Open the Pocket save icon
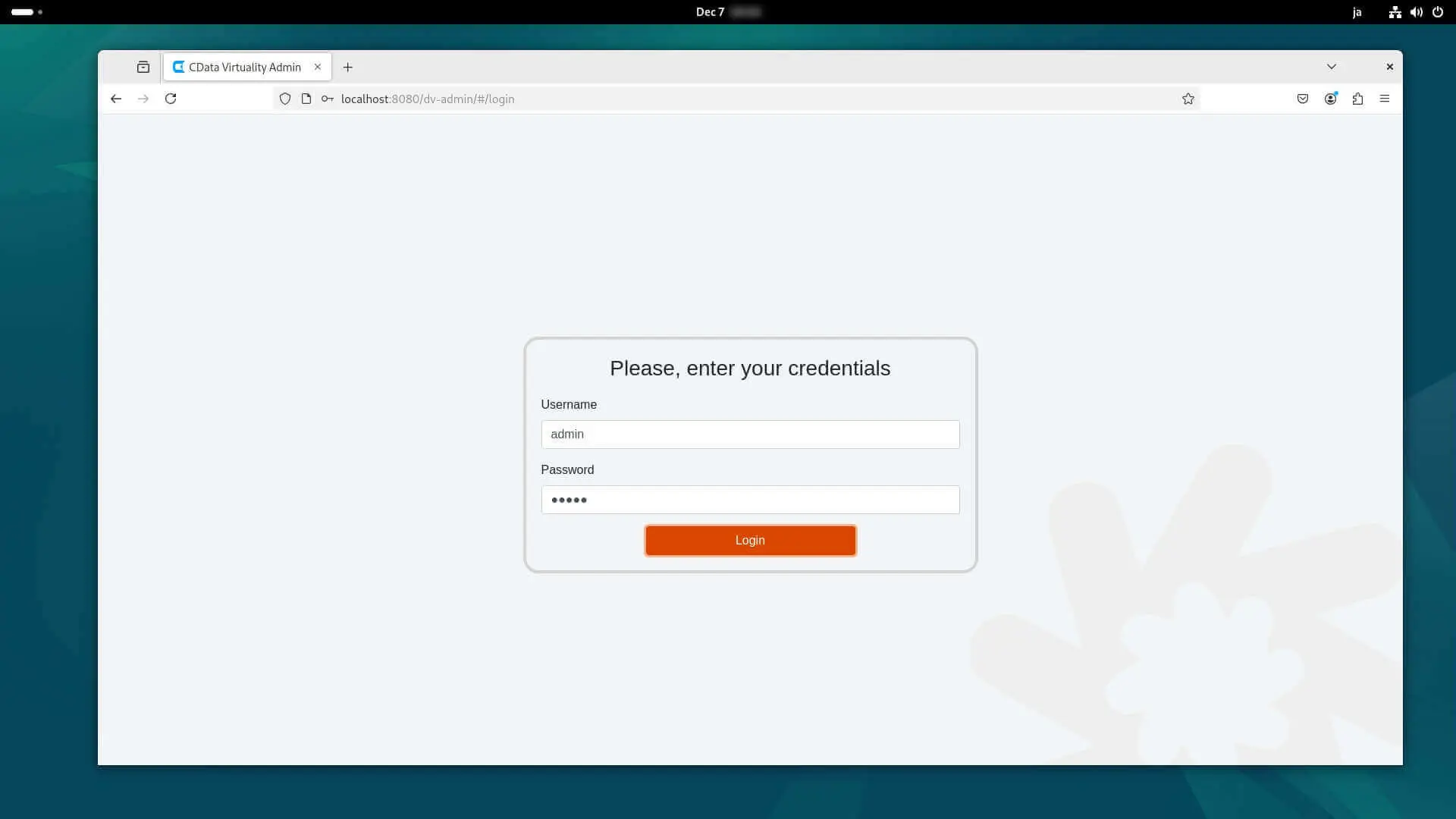 pos(1302,99)
